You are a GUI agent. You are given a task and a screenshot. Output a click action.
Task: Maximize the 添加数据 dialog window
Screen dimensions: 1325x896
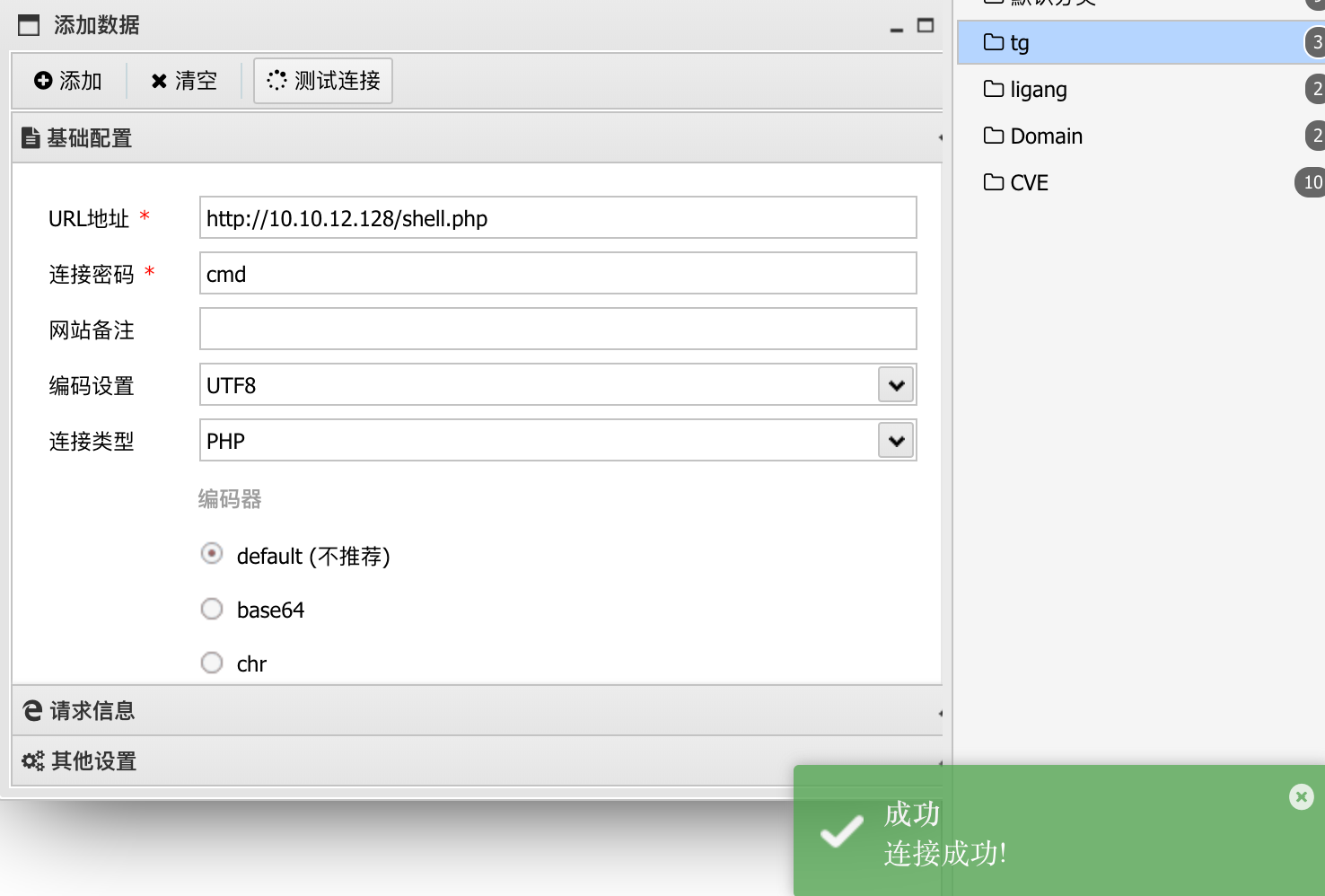coord(926,25)
